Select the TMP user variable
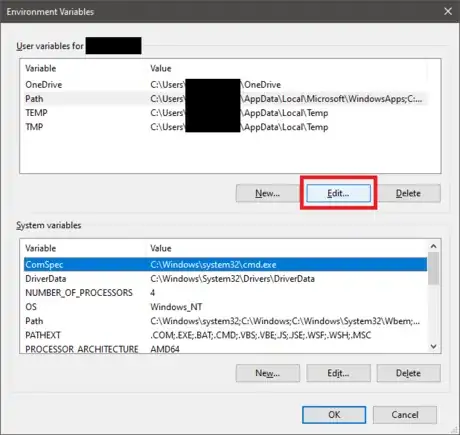The height and width of the screenshot is (435, 460). click(x=225, y=127)
